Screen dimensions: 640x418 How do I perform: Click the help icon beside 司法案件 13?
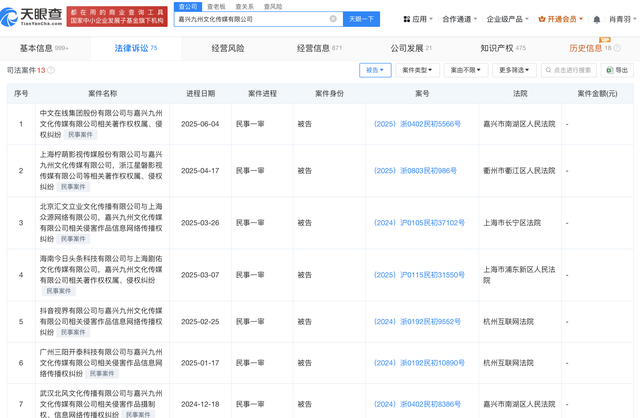(51, 70)
